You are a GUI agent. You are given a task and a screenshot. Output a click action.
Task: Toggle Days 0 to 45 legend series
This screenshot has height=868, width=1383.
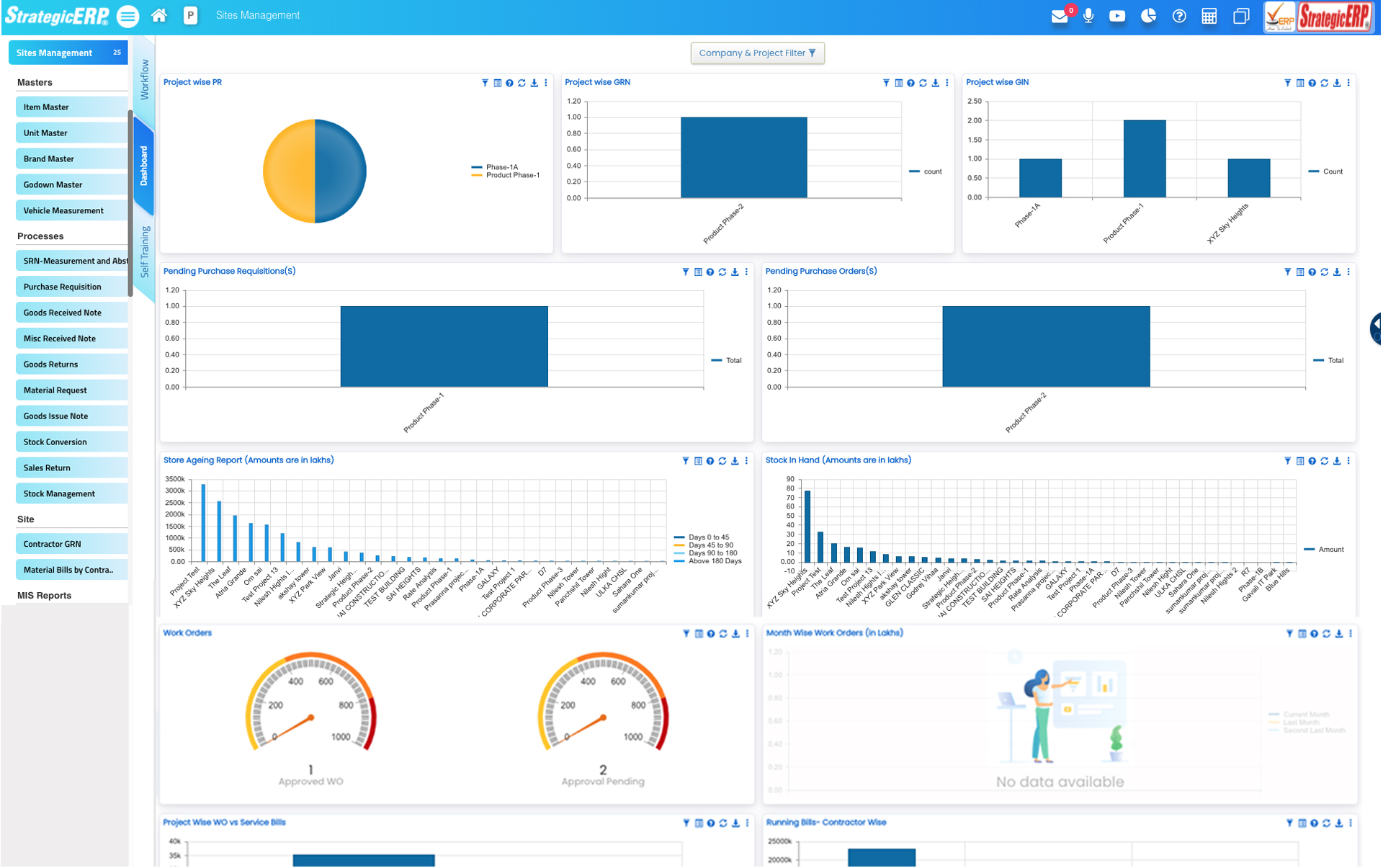point(708,537)
